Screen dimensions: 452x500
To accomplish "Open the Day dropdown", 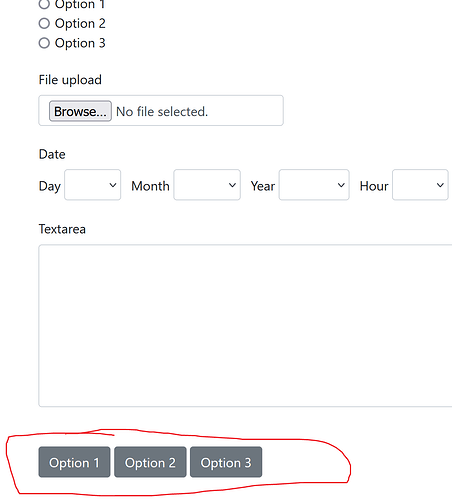I will tap(93, 185).
